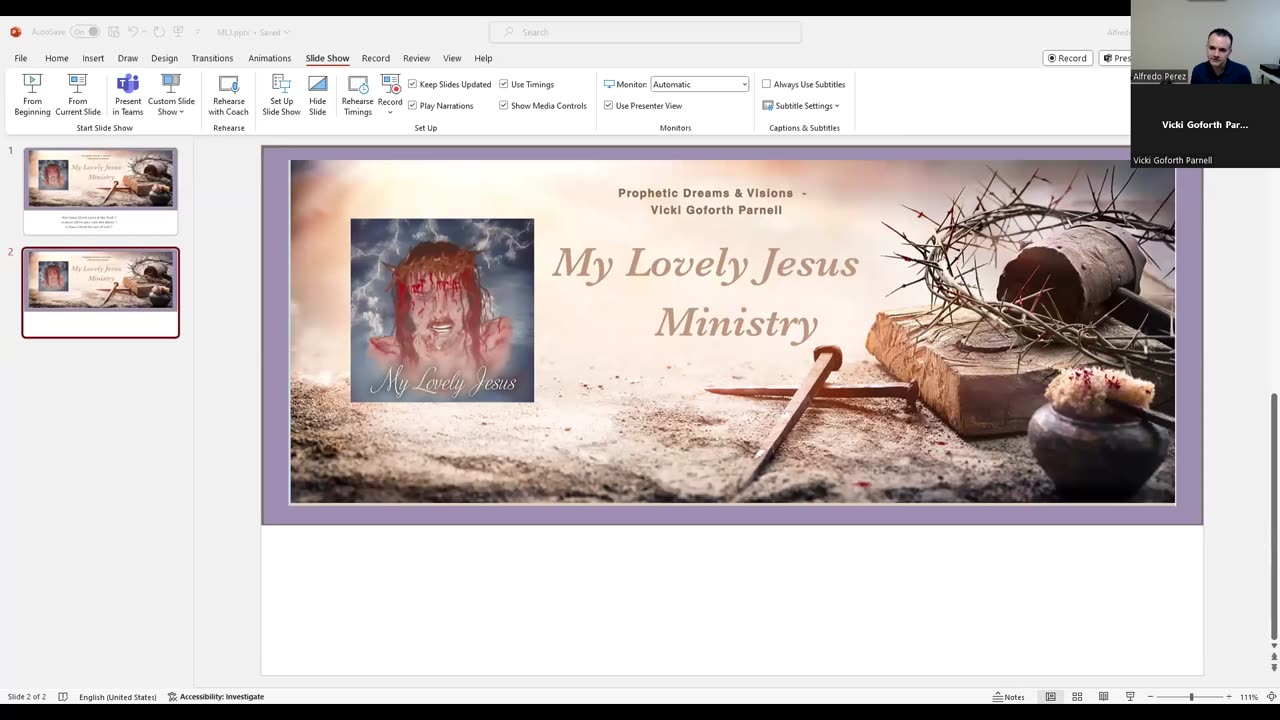Enable Always Use Subtitles
The height and width of the screenshot is (720, 1280).
[x=766, y=85]
